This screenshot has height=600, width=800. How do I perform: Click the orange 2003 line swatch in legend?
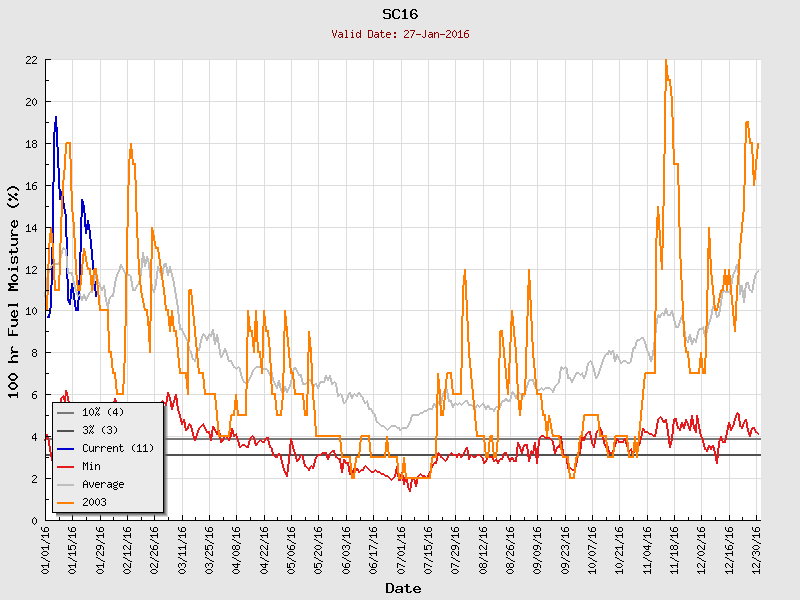(66, 502)
